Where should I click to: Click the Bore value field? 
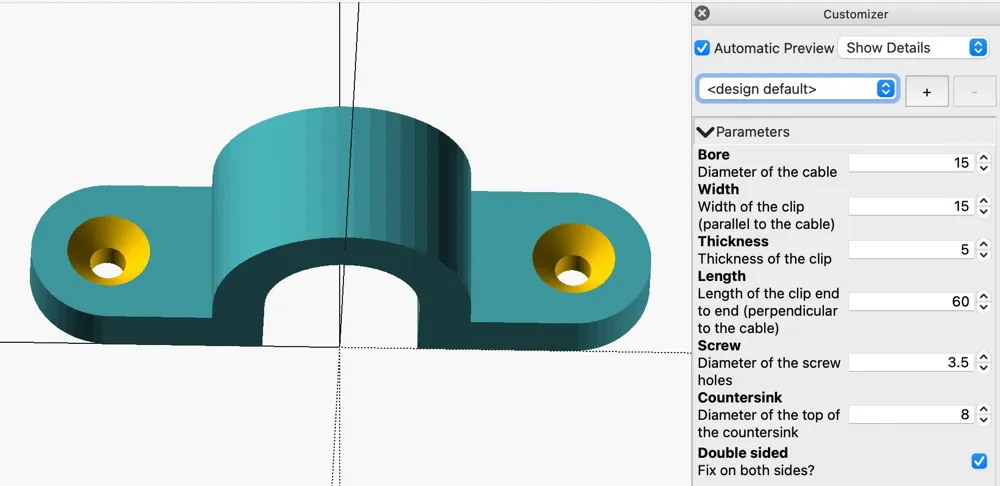coord(911,163)
